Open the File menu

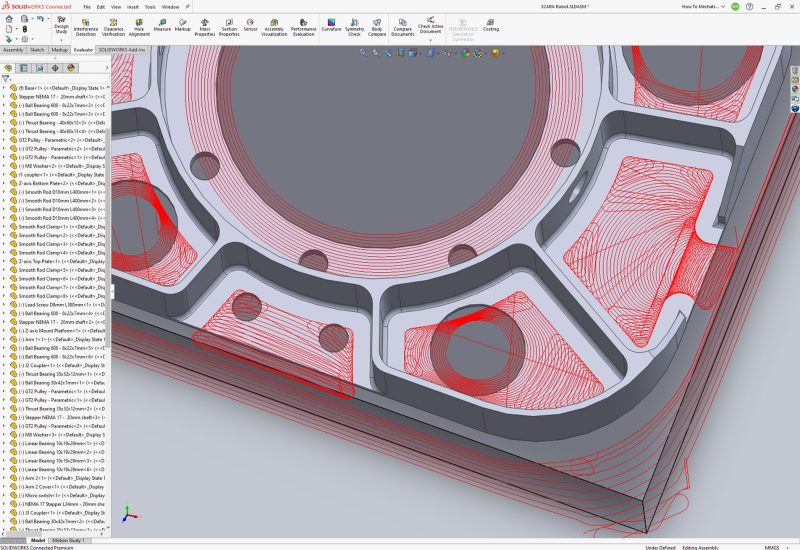[x=87, y=7]
